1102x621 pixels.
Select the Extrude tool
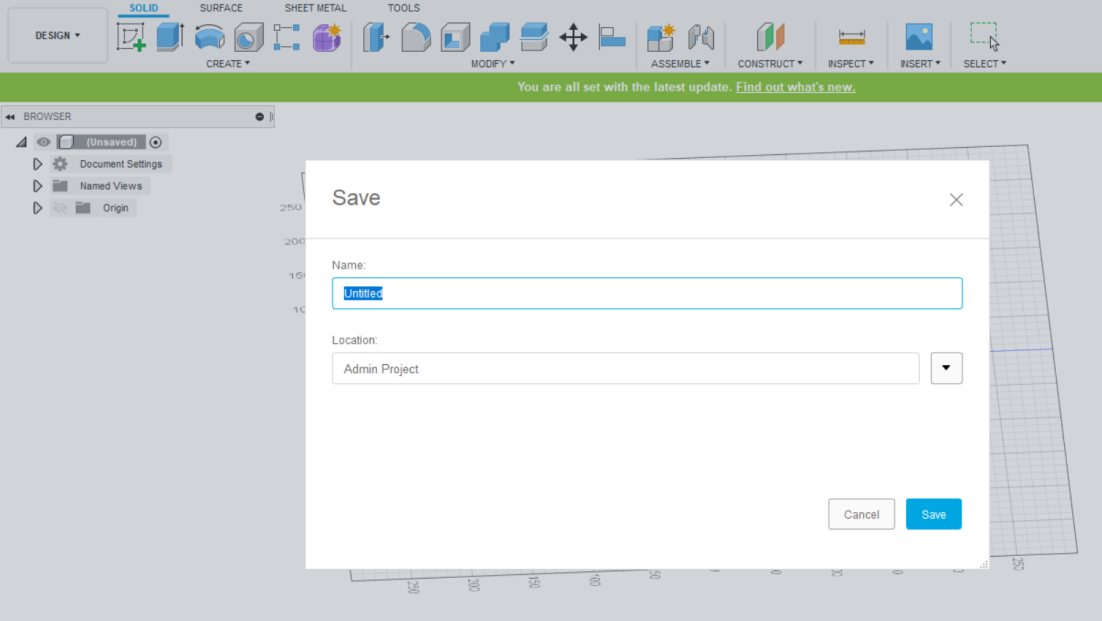pyautogui.click(x=170, y=37)
